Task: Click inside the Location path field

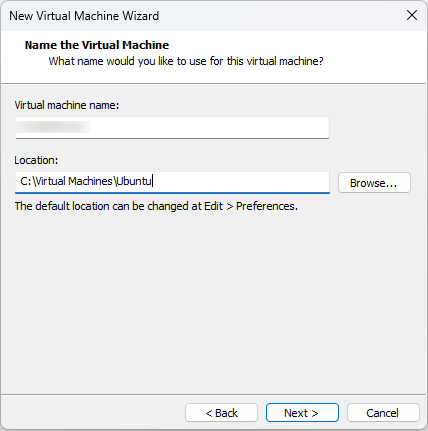Action: (172, 182)
